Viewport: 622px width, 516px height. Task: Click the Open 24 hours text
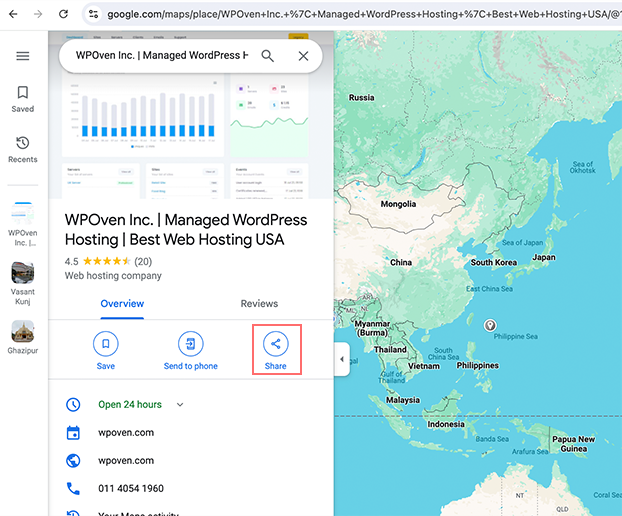coord(130,405)
